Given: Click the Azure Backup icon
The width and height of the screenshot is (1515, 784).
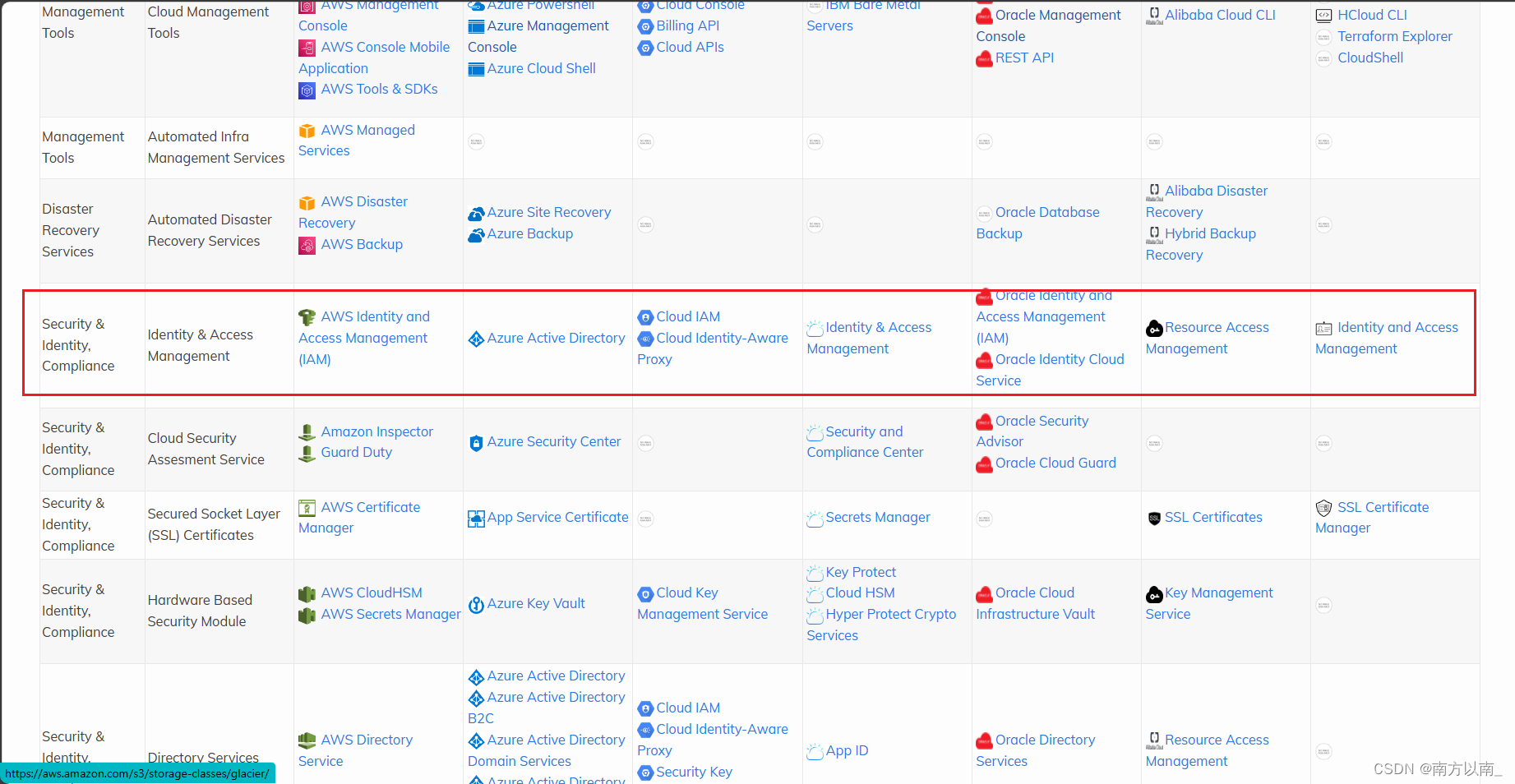Looking at the screenshot, I should (x=476, y=235).
